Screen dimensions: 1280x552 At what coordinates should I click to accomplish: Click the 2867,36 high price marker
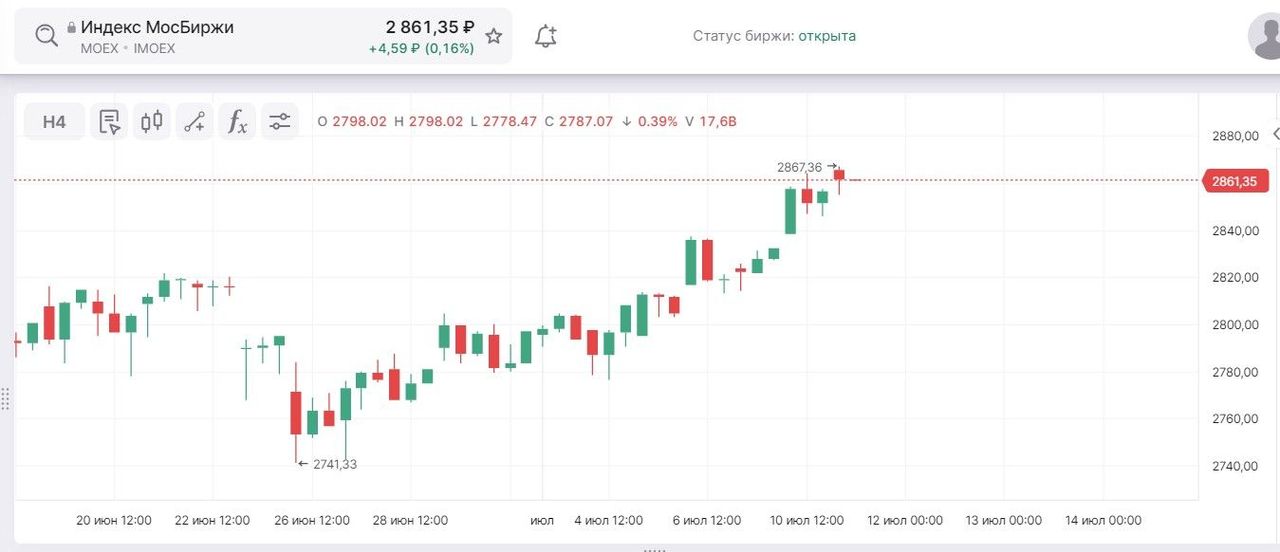(x=799, y=167)
